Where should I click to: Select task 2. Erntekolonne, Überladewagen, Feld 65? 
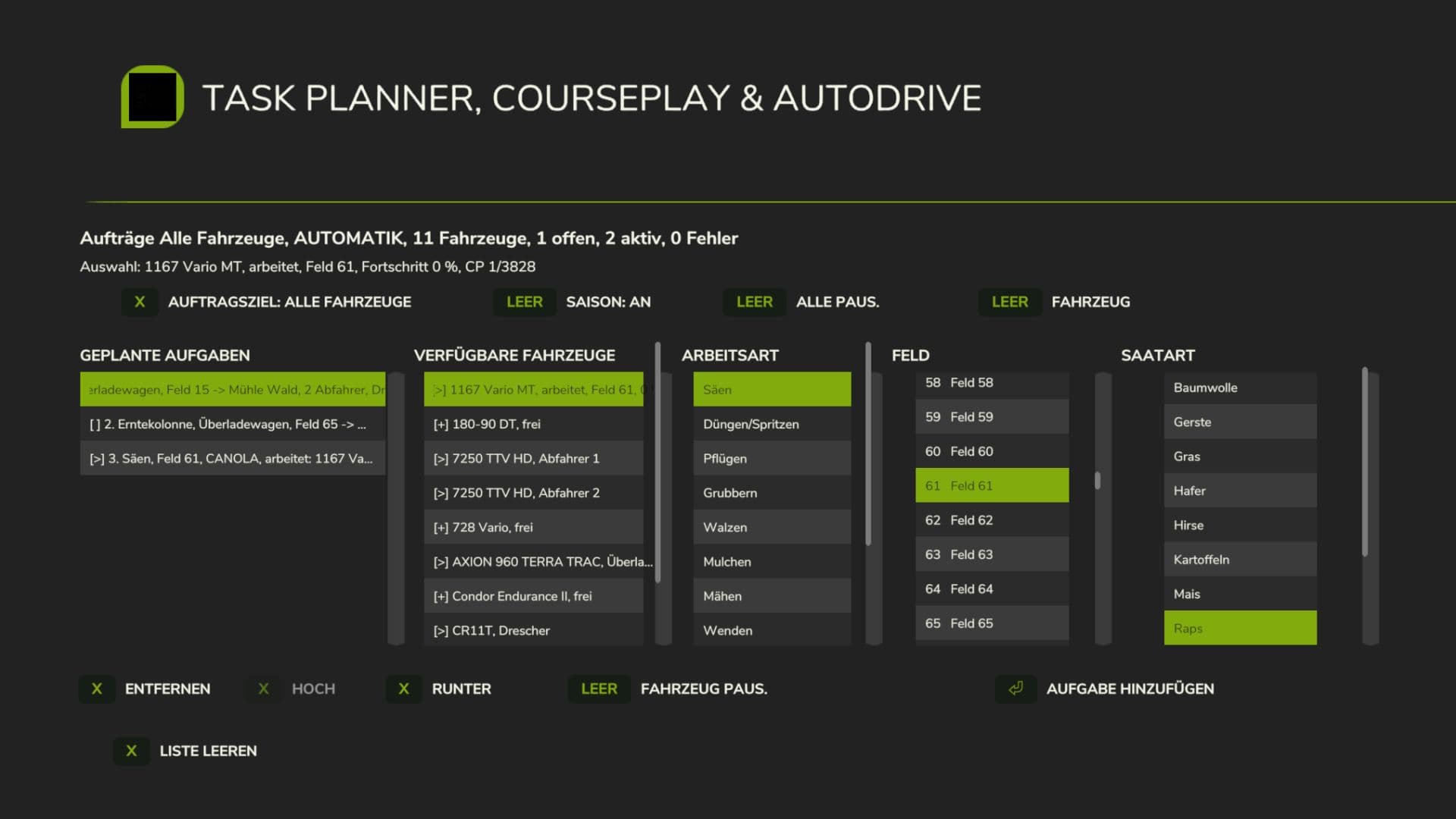(233, 424)
